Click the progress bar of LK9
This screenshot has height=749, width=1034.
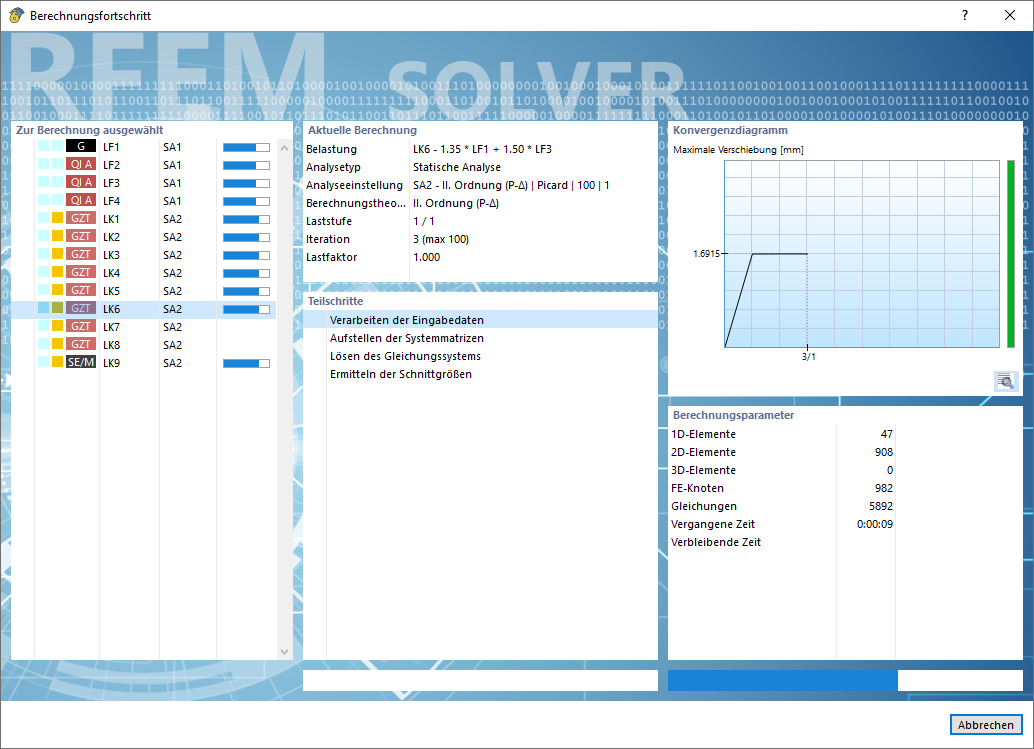246,363
